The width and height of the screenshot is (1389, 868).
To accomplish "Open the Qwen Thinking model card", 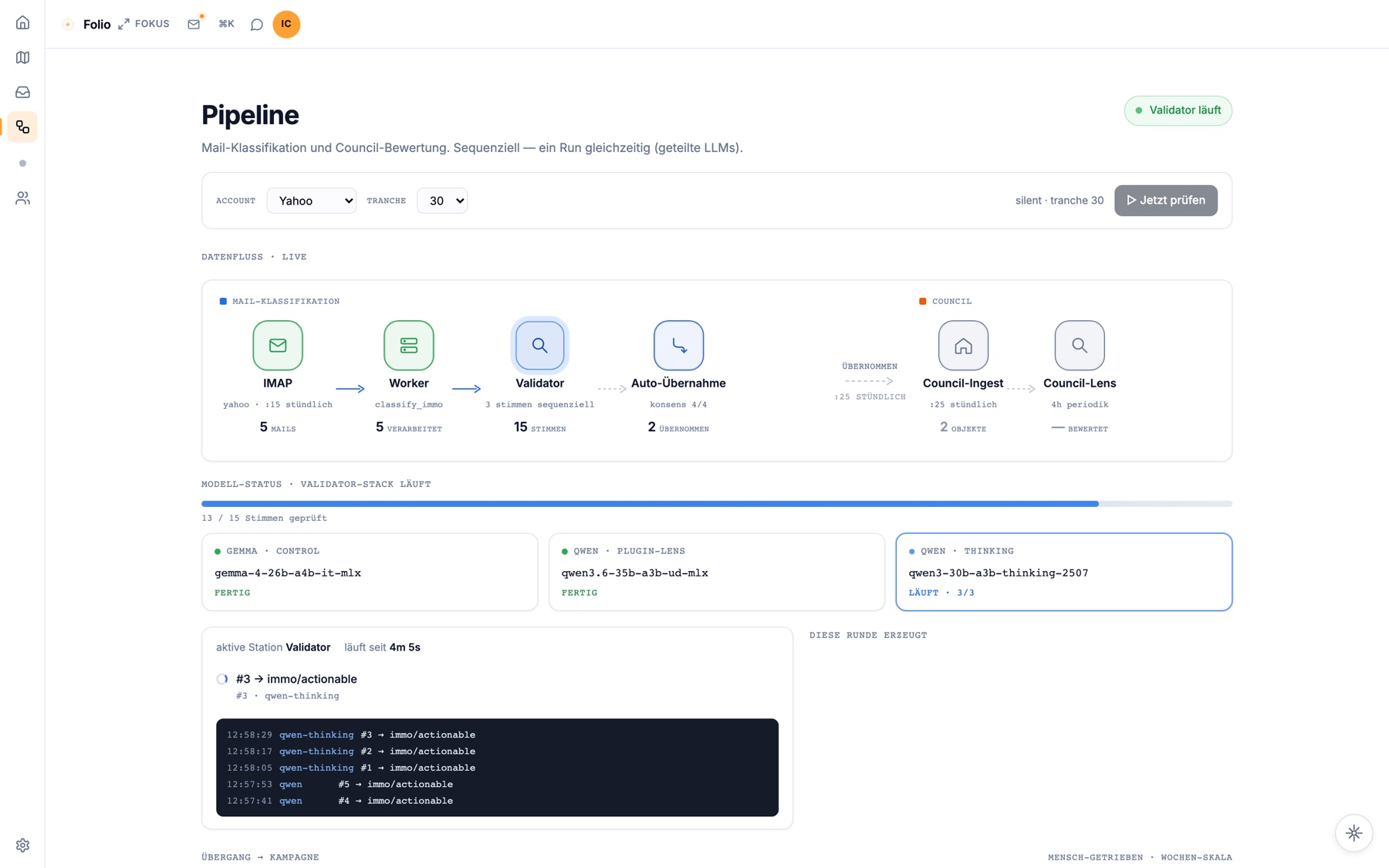I will point(1064,572).
